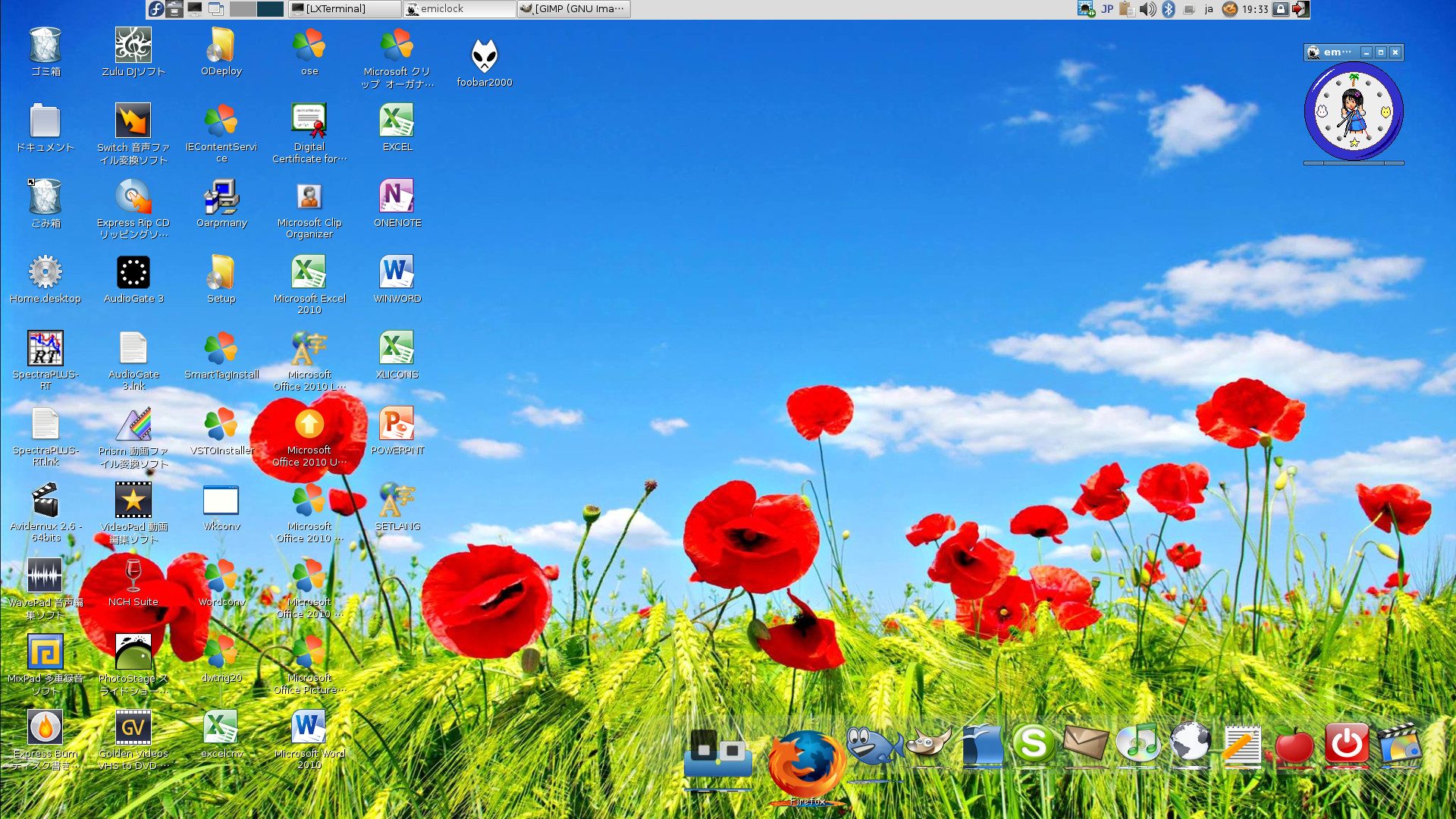Select the emiclock taskbar entry

(x=459, y=9)
